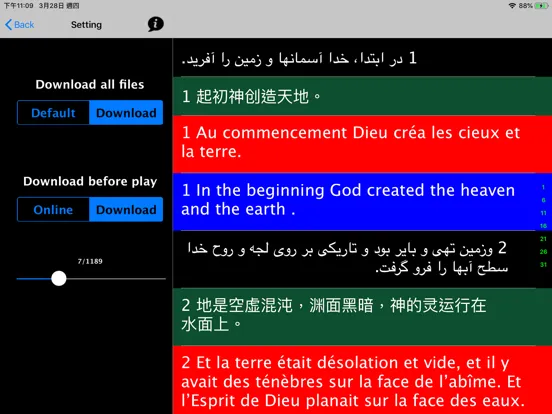Tap the Setting title in the navigation bar

click(x=86, y=25)
